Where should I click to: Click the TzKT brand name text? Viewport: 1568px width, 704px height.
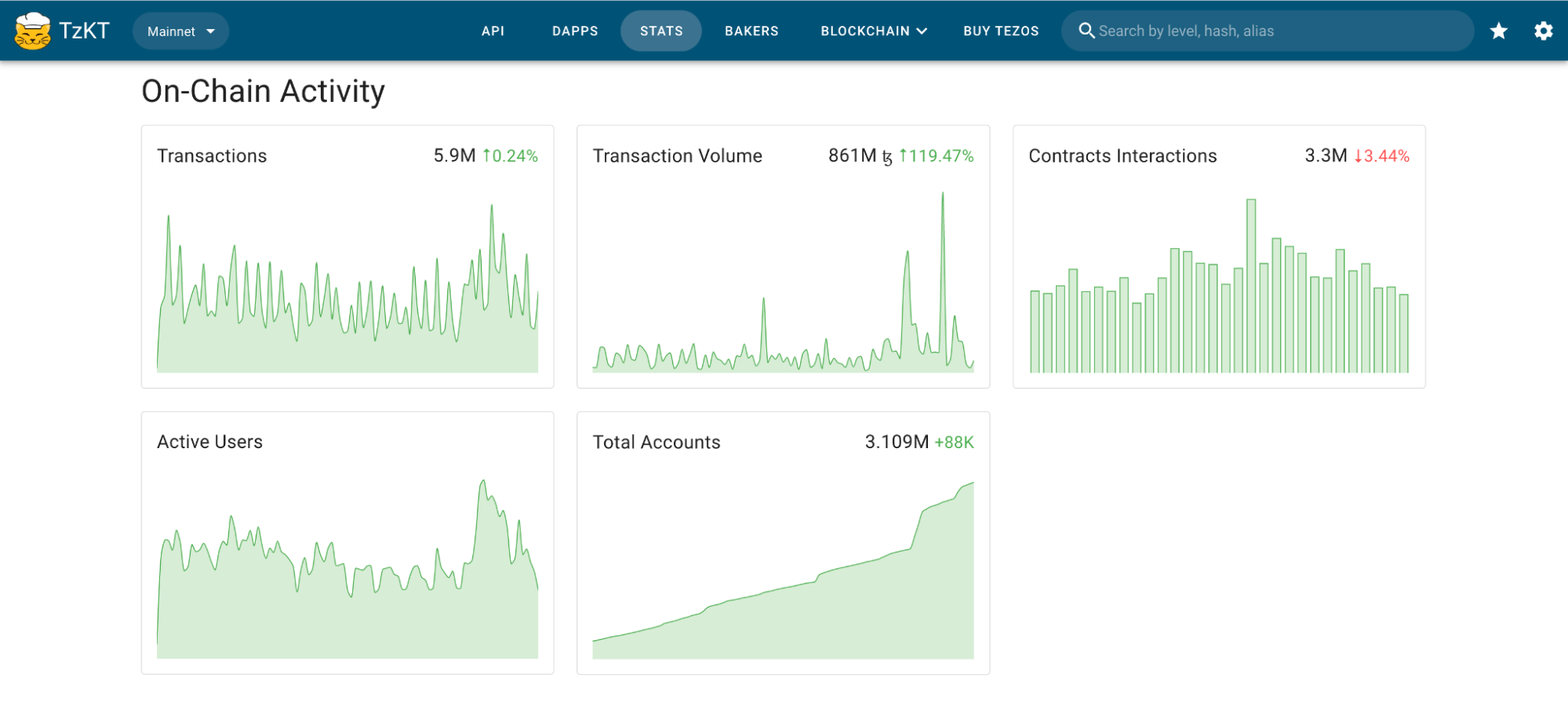pos(85,31)
